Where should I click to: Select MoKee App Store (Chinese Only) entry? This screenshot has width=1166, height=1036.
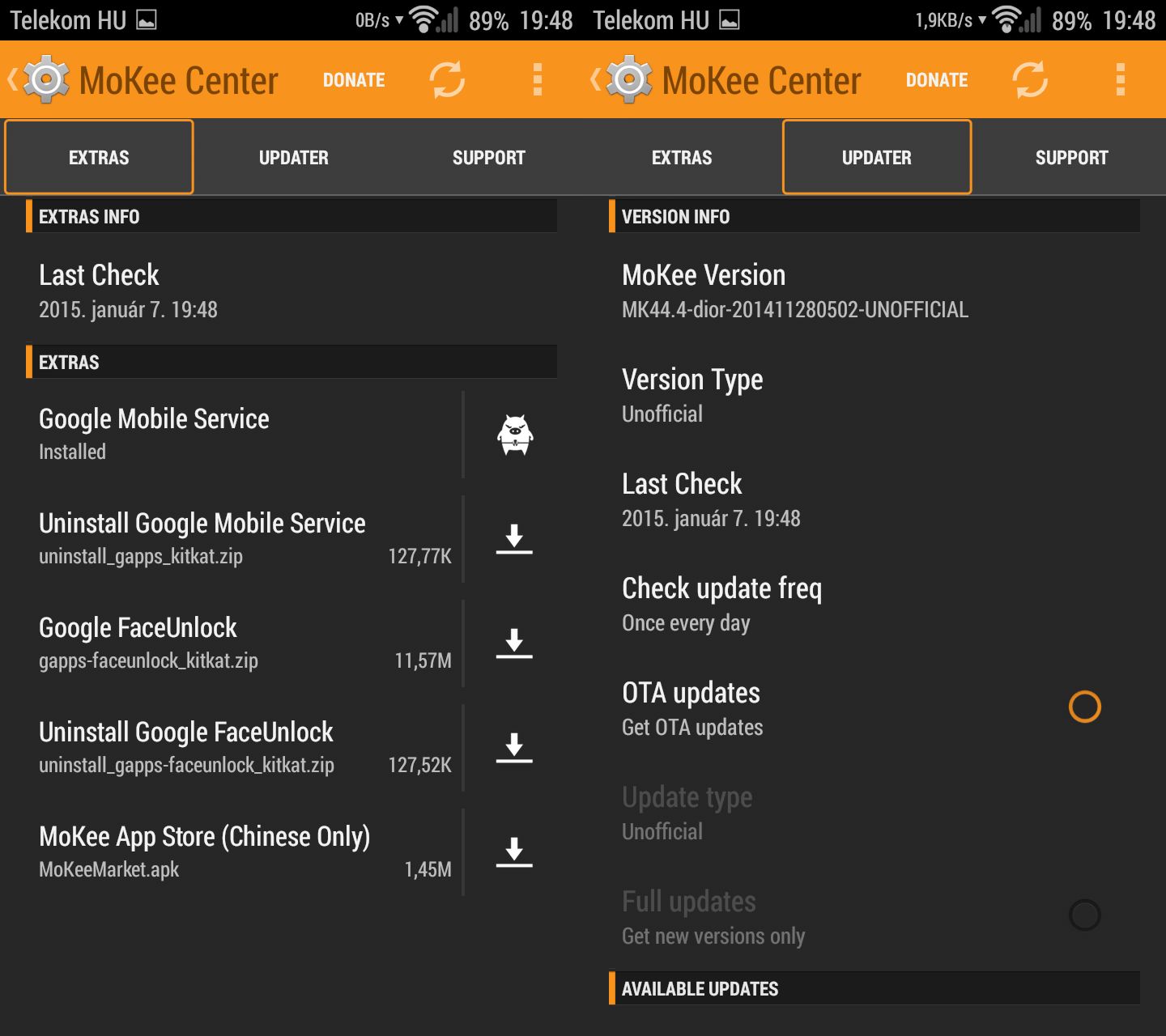pos(243,851)
